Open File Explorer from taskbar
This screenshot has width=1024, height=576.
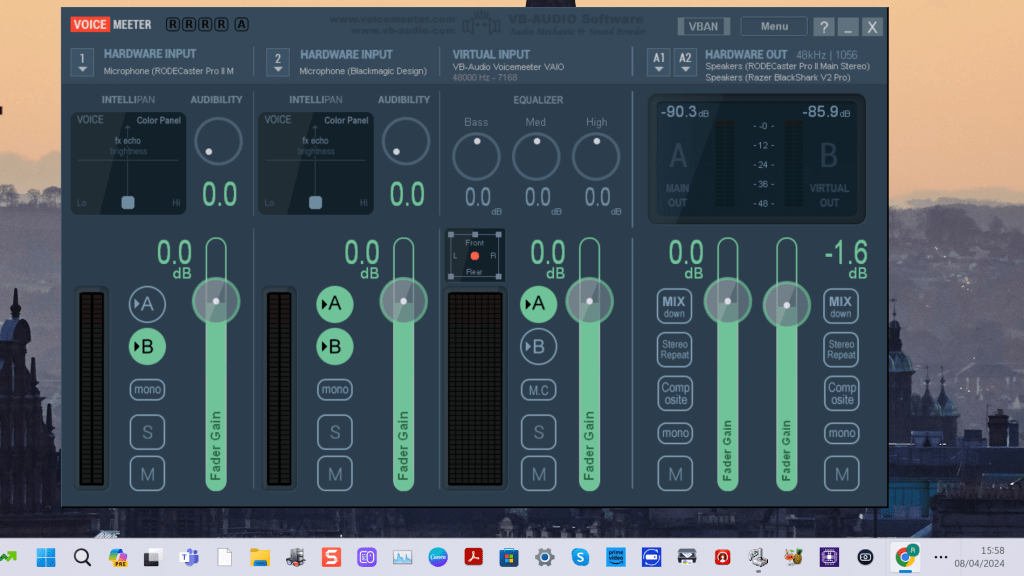coord(260,557)
